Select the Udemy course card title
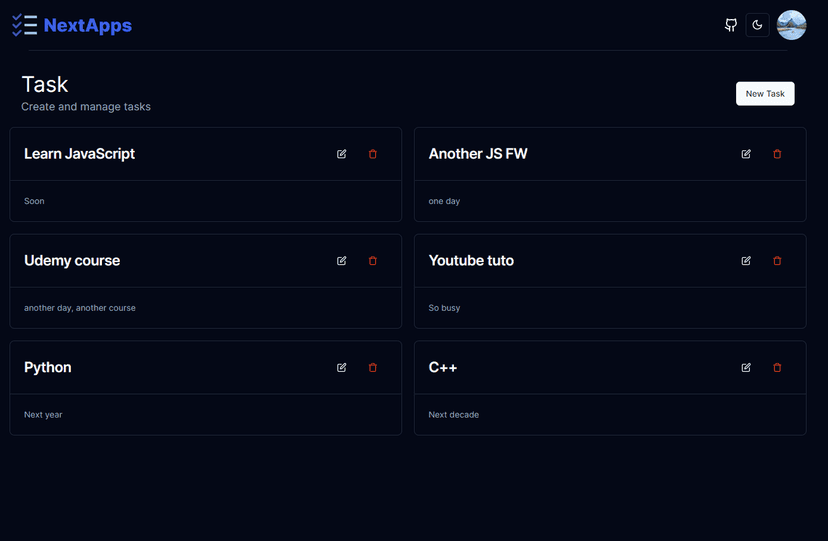 pos(72,260)
